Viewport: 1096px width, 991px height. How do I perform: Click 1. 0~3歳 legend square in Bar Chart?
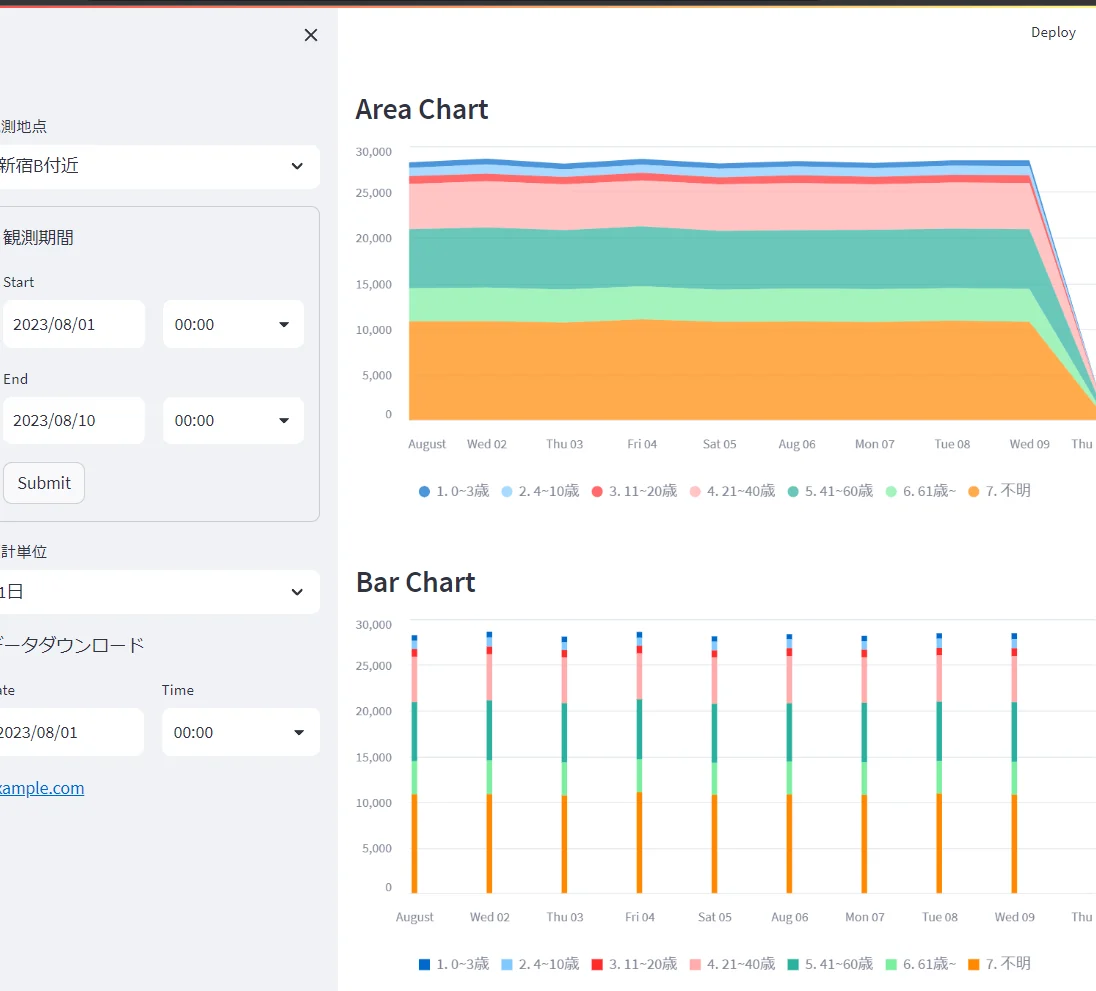(424, 964)
